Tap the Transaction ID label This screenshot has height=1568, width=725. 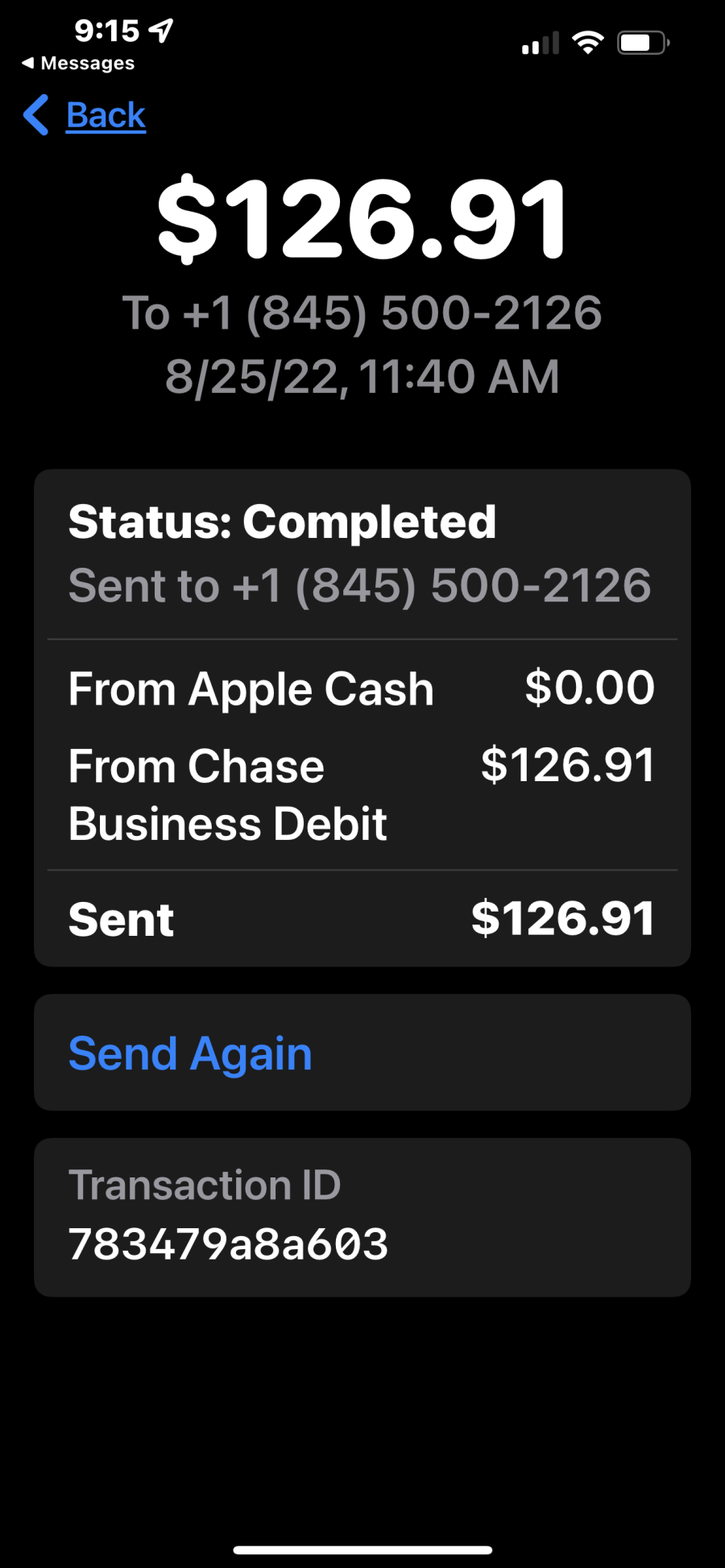(205, 1185)
